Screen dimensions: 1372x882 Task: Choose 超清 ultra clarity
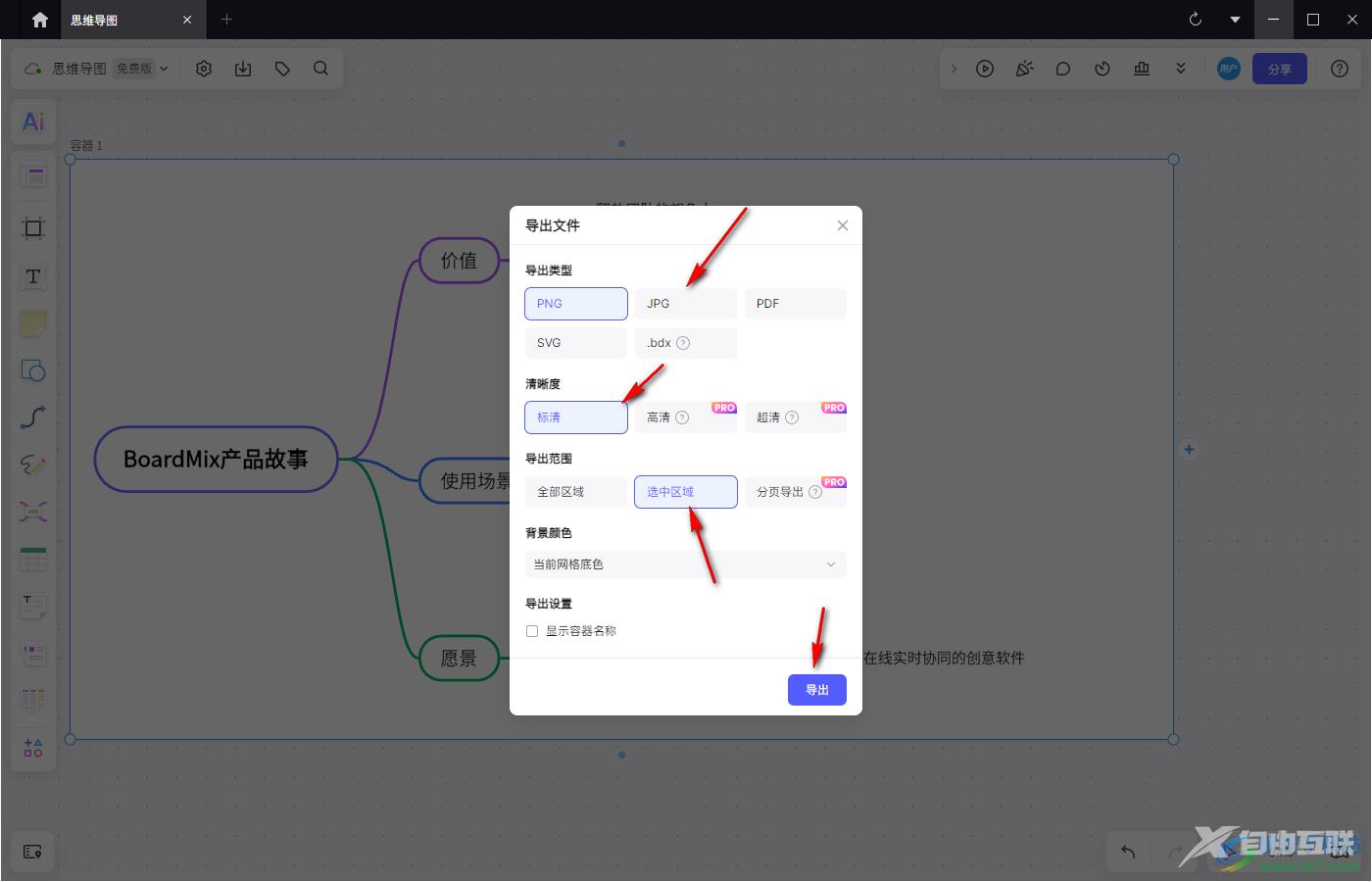(x=796, y=417)
